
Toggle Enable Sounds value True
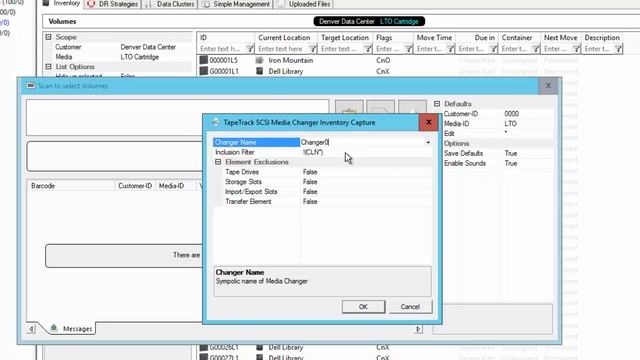click(511, 163)
